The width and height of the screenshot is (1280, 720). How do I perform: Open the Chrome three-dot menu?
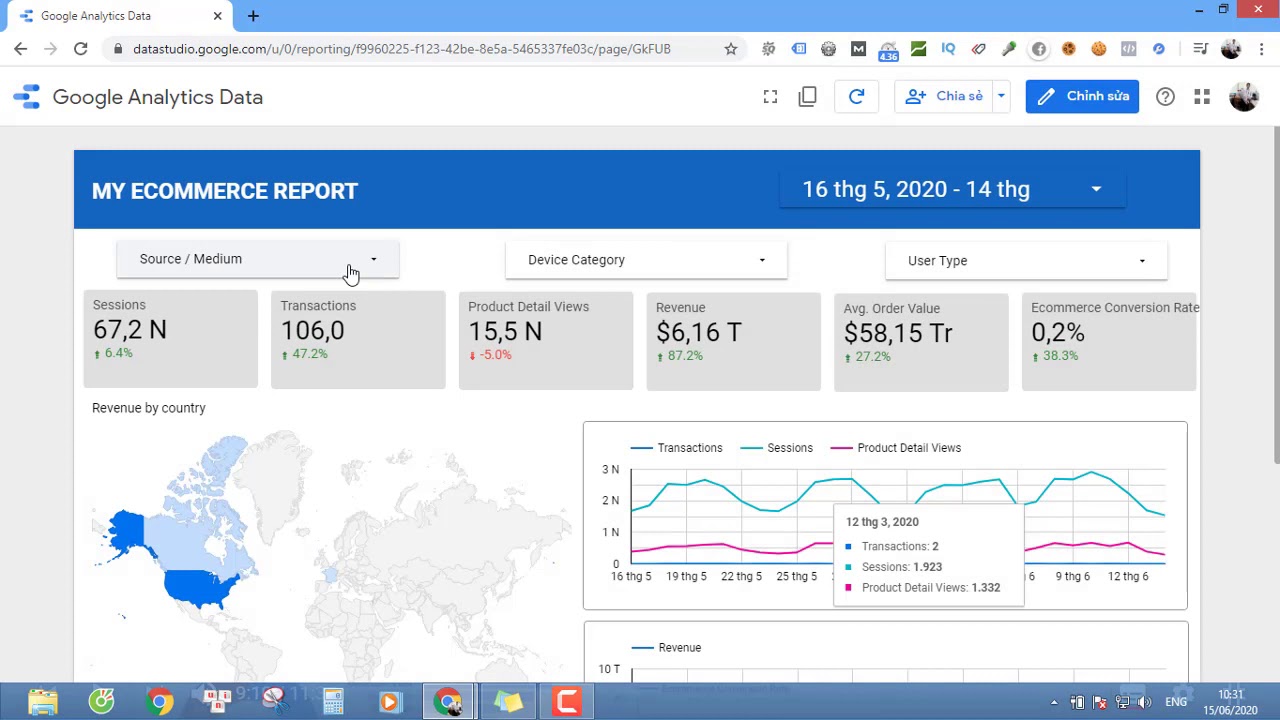[x=1262, y=49]
